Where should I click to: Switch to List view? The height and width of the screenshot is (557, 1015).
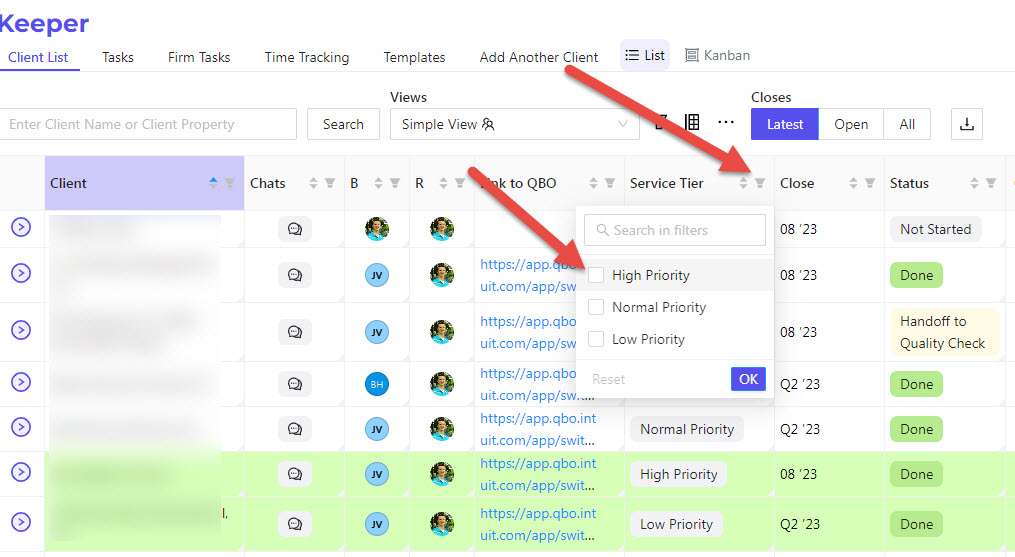[645, 56]
